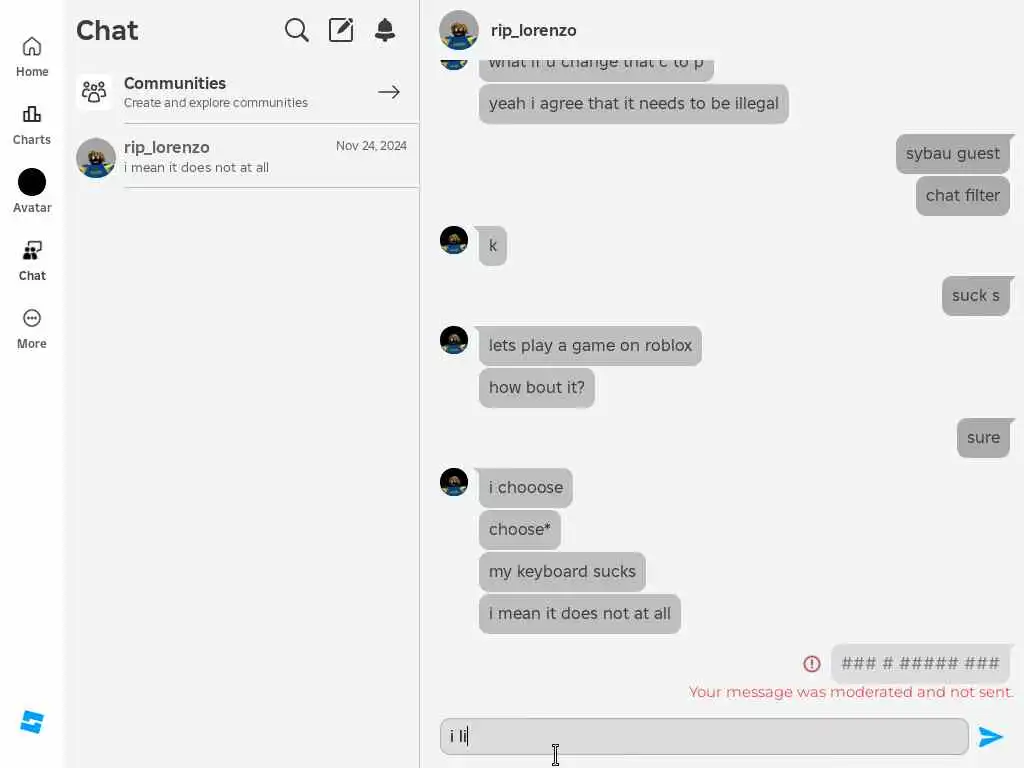Click rip_lorenzo name in chat header

click(534, 31)
